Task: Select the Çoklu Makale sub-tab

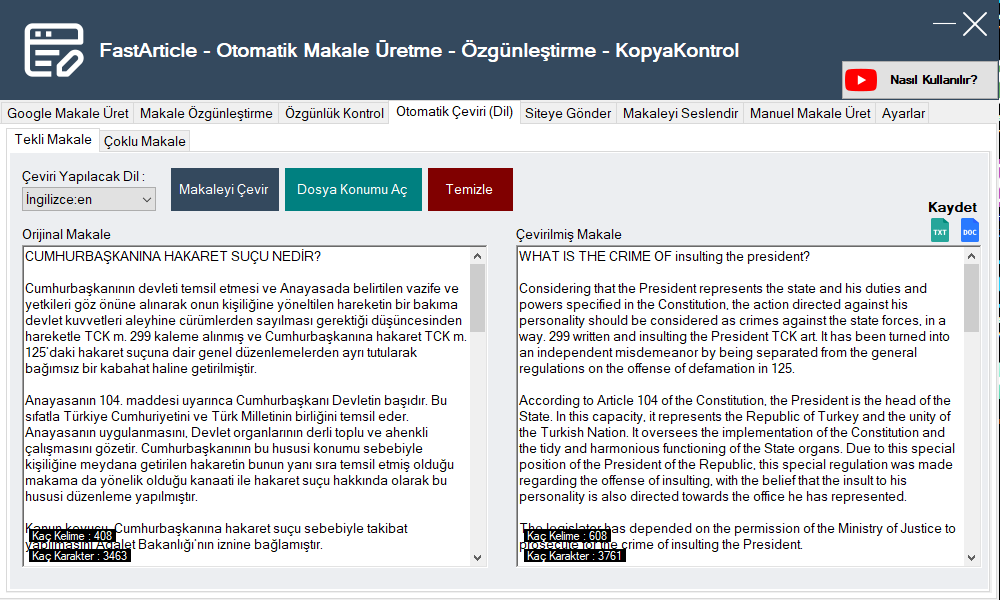Action: [145, 141]
